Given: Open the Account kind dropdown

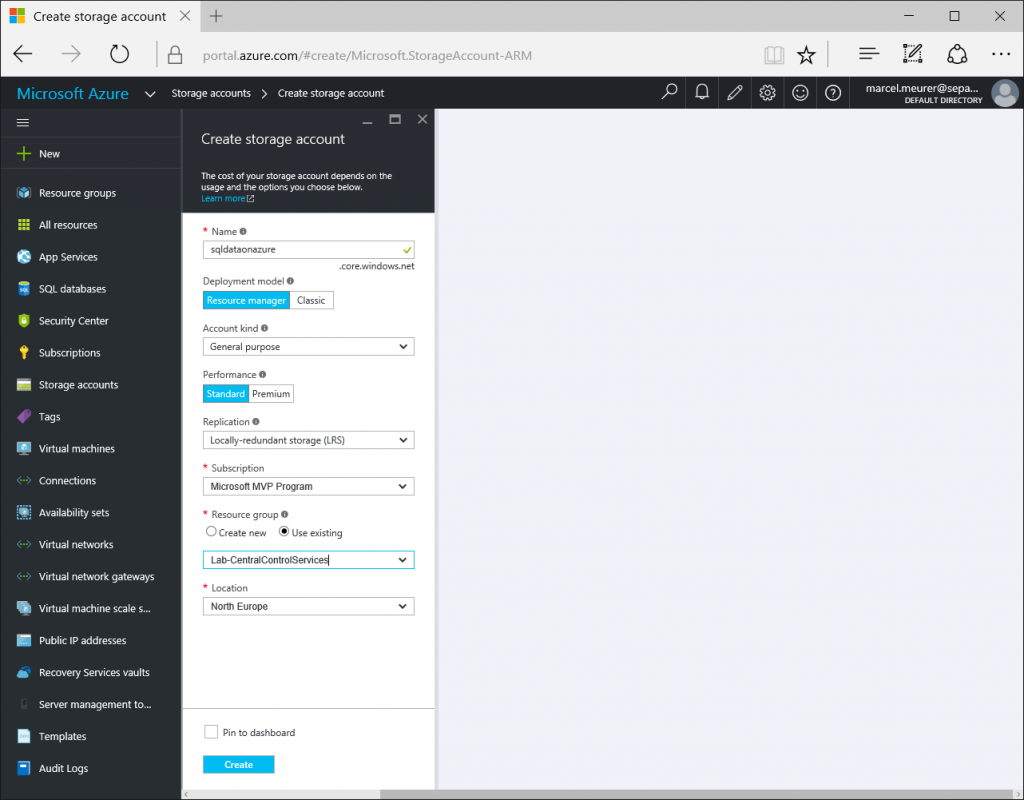Looking at the screenshot, I should (308, 347).
